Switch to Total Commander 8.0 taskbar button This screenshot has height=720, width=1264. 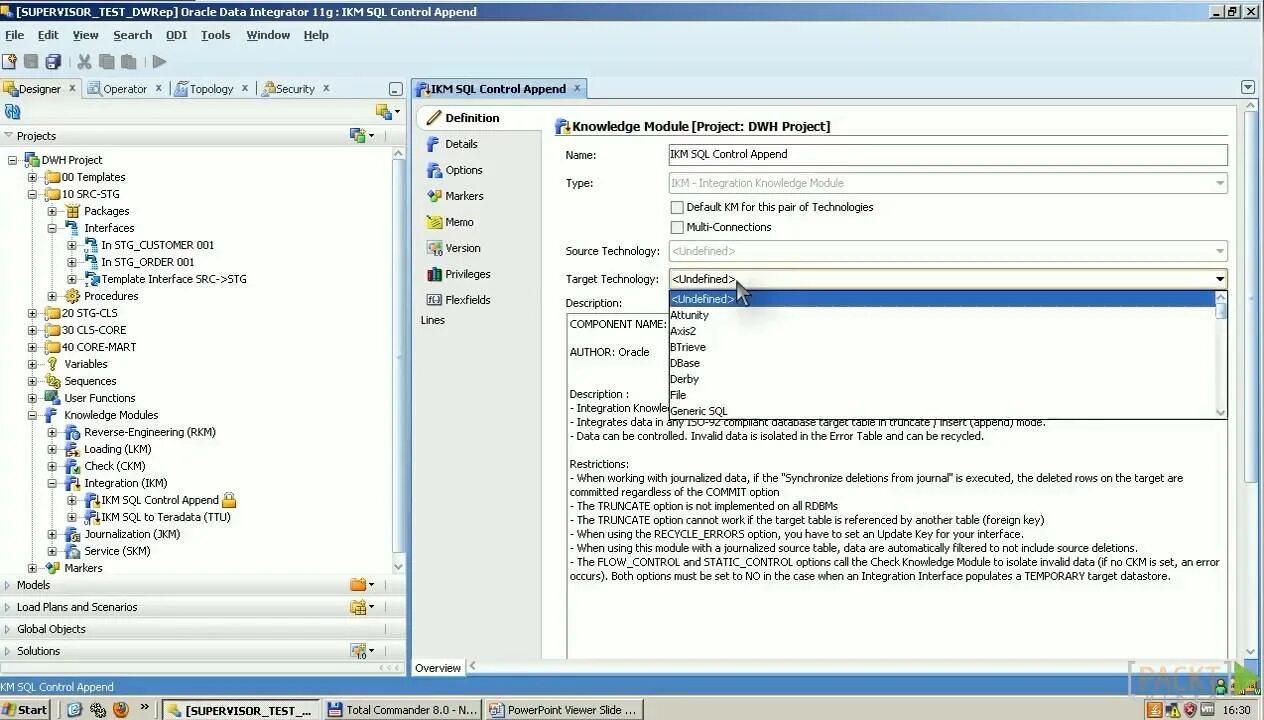[403, 710]
